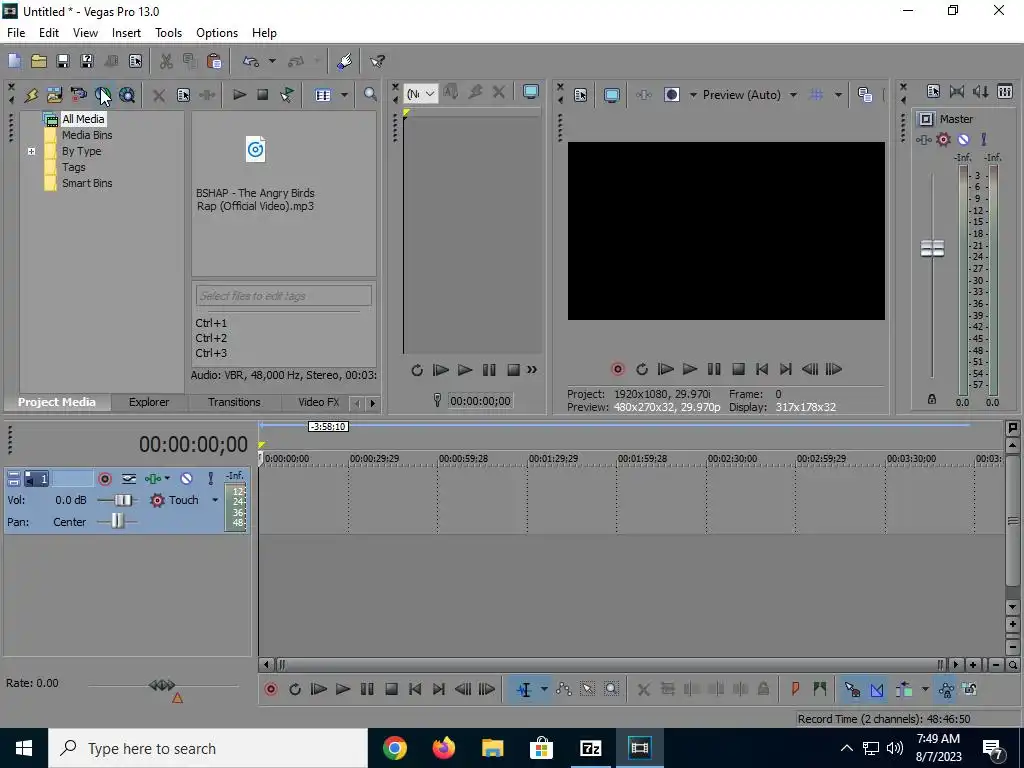Stop media preview in Project Media toolbar

(263, 95)
